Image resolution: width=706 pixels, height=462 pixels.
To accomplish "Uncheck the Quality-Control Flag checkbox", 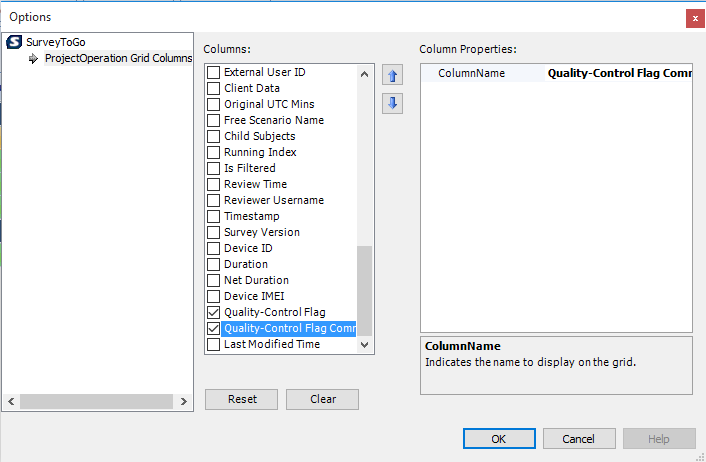I will coord(213,312).
